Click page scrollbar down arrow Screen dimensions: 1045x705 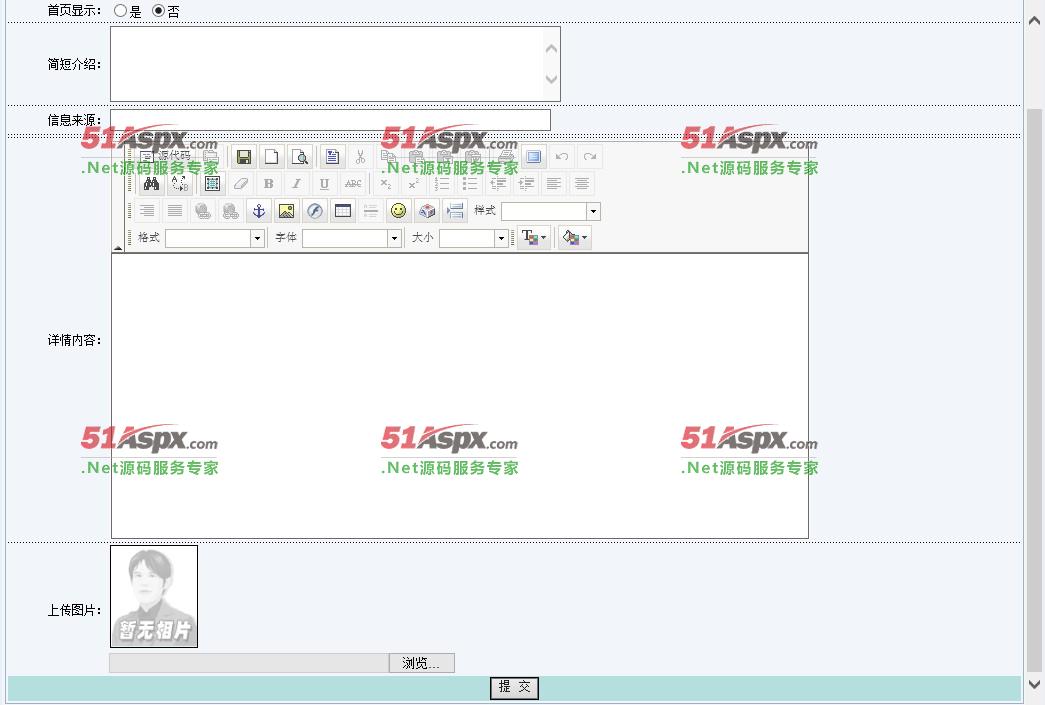pyautogui.click(x=1034, y=684)
